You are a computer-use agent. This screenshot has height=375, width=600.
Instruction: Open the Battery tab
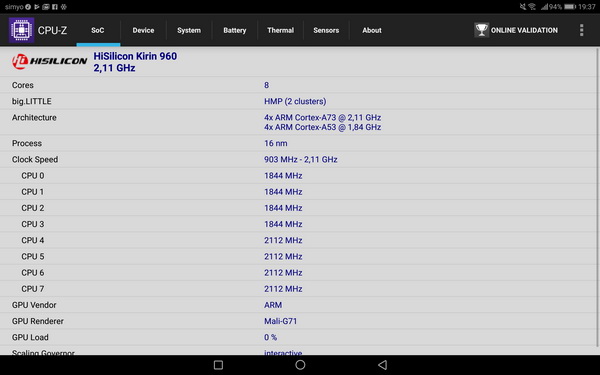pos(235,30)
